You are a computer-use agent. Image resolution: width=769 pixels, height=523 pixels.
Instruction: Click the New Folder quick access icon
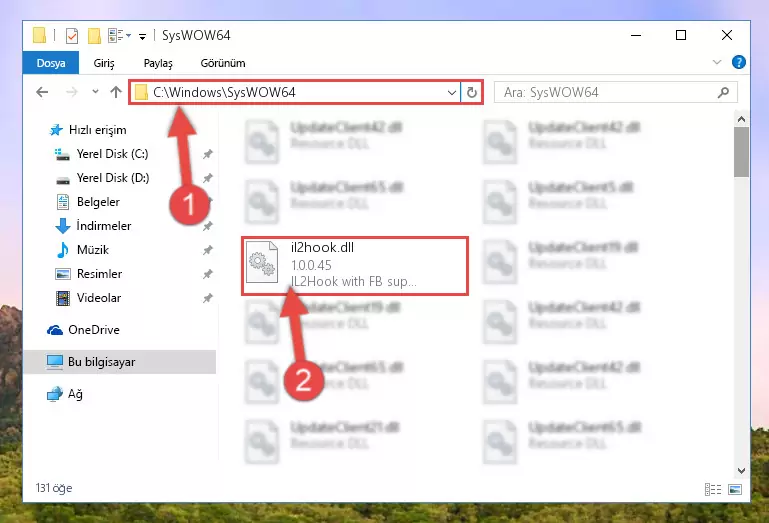94,36
